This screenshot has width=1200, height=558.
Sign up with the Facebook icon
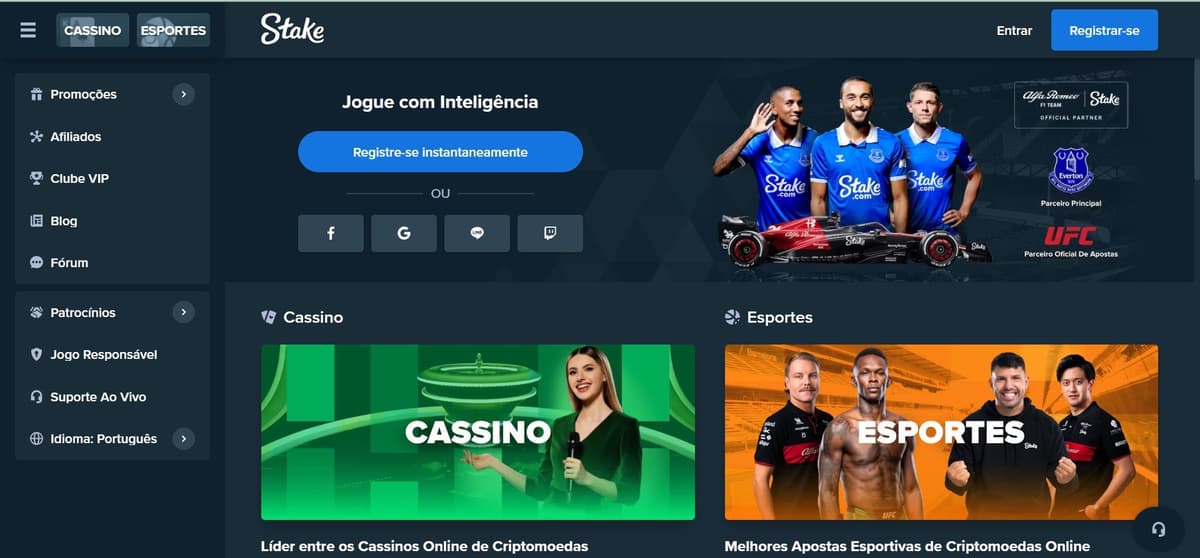click(330, 233)
